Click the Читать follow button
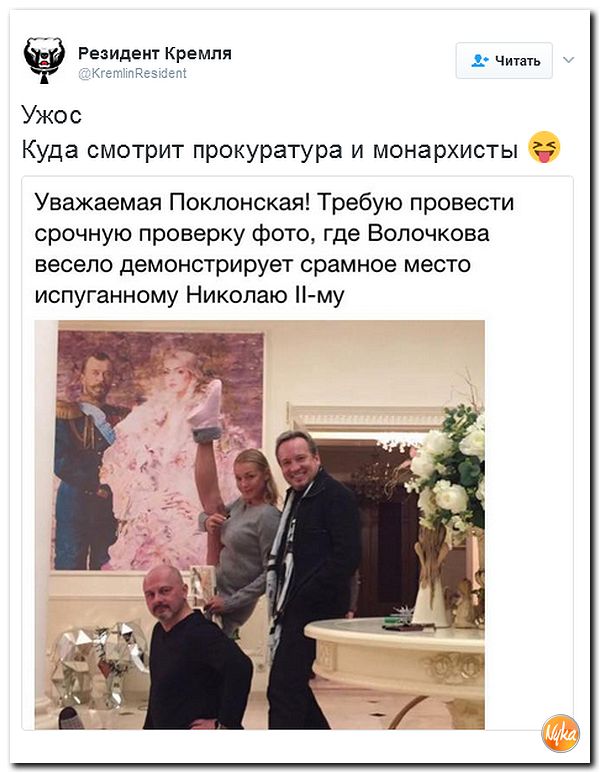The width and height of the screenshot is (601, 774). (504, 61)
